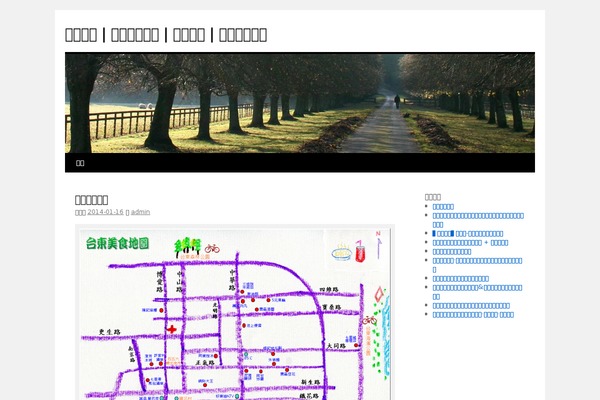Open the sidebar link containing a plus sign
Screen dimensions: 600x400
pos(470,243)
